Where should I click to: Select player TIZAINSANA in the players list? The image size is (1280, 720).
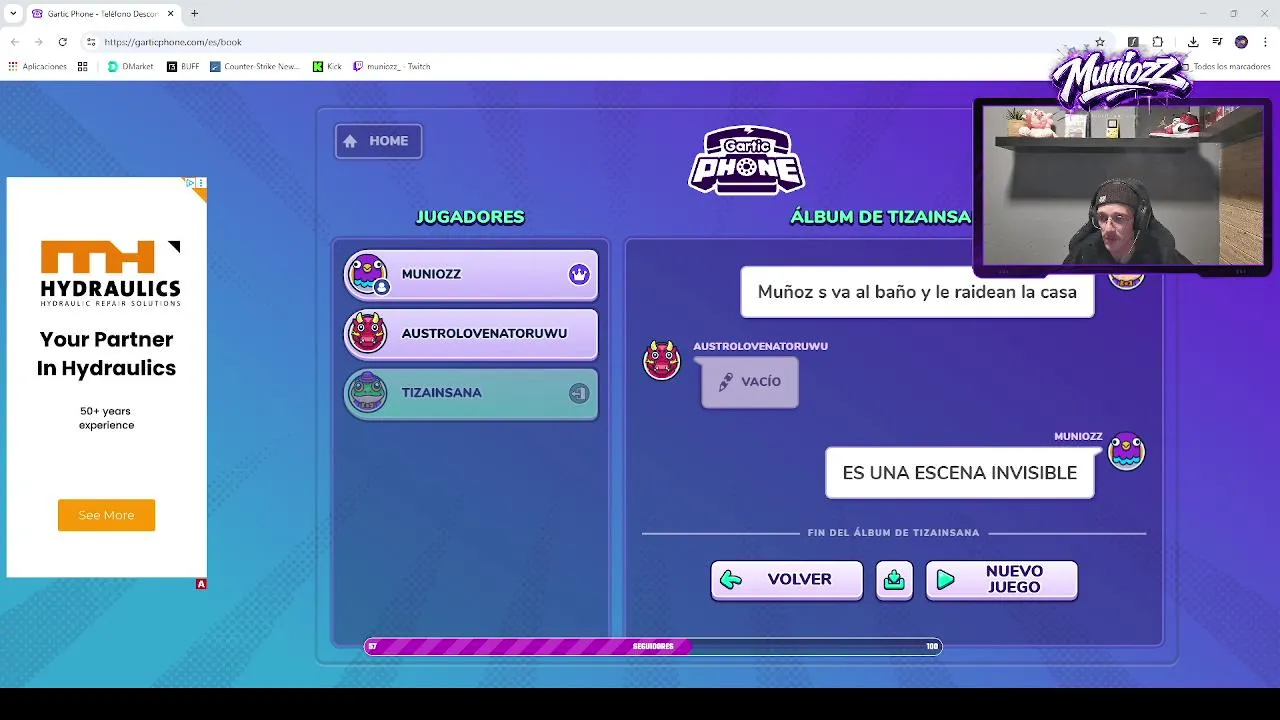point(471,393)
